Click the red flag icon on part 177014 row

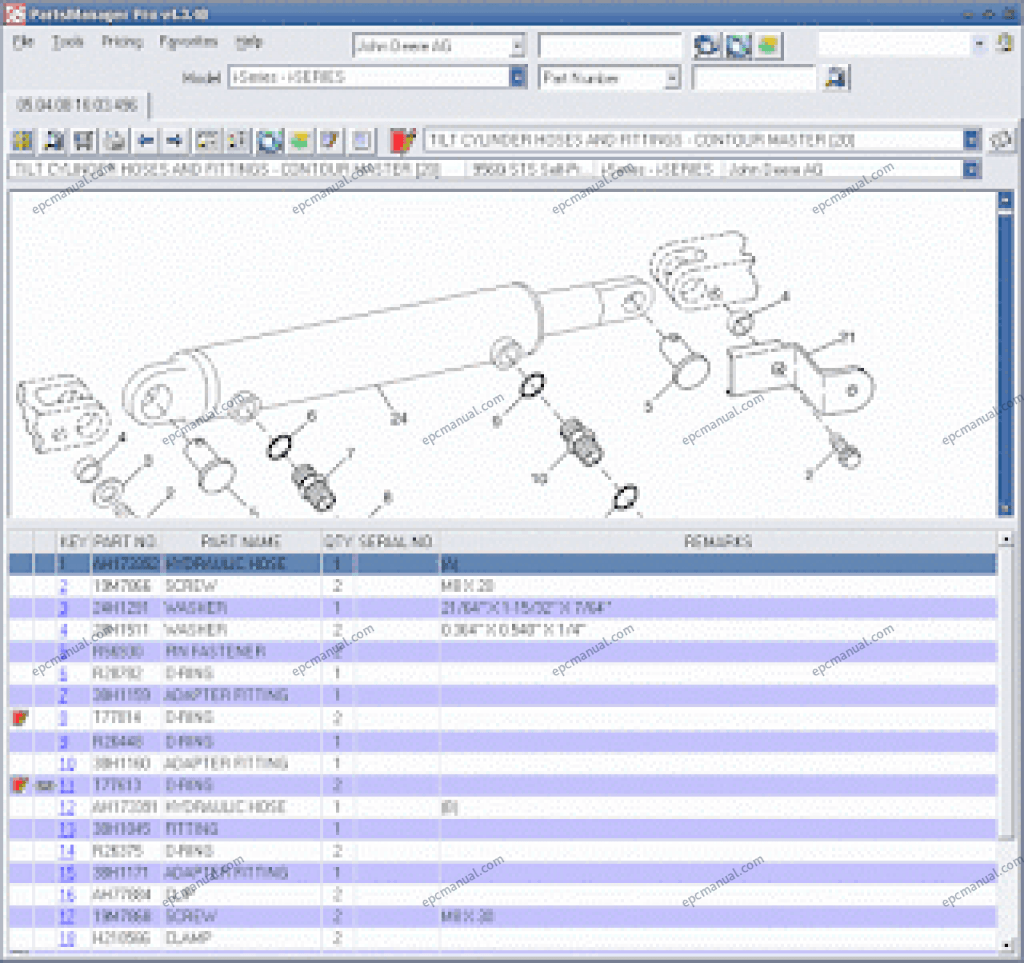(x=20, y=718)
